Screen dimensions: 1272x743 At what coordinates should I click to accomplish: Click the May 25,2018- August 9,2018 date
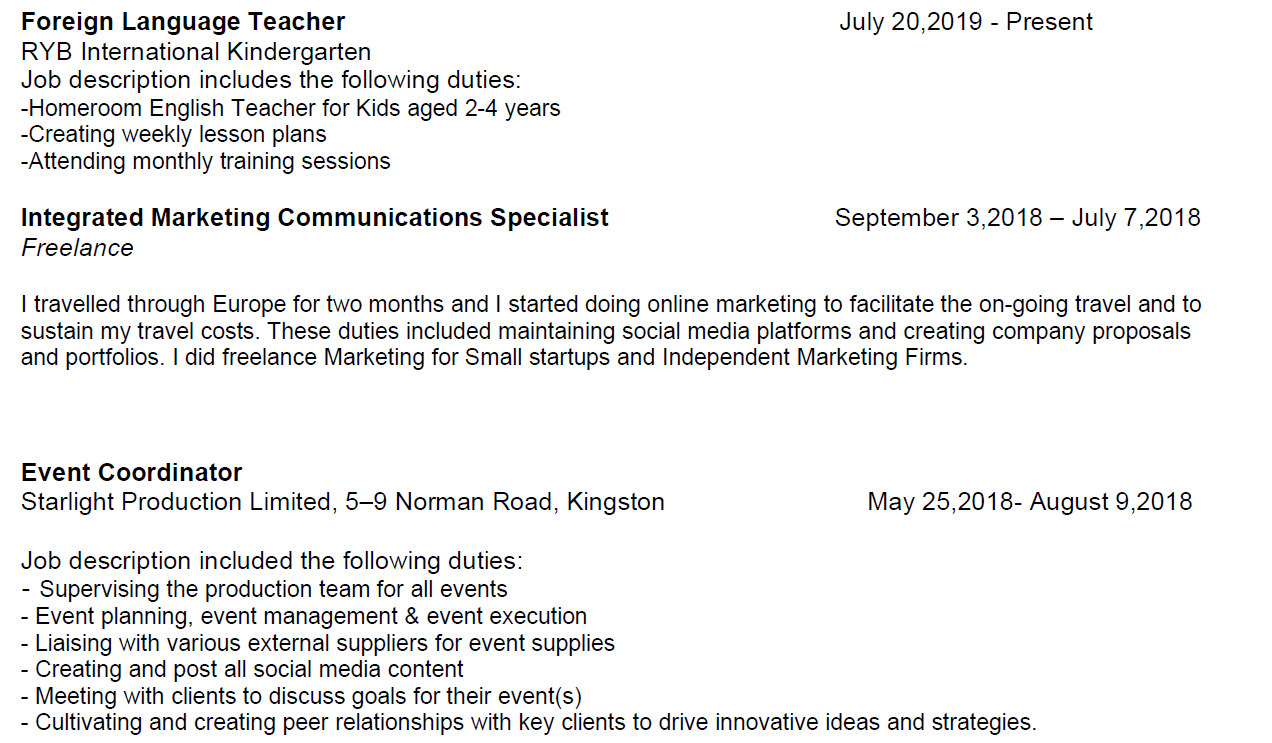click(1029, 502)
